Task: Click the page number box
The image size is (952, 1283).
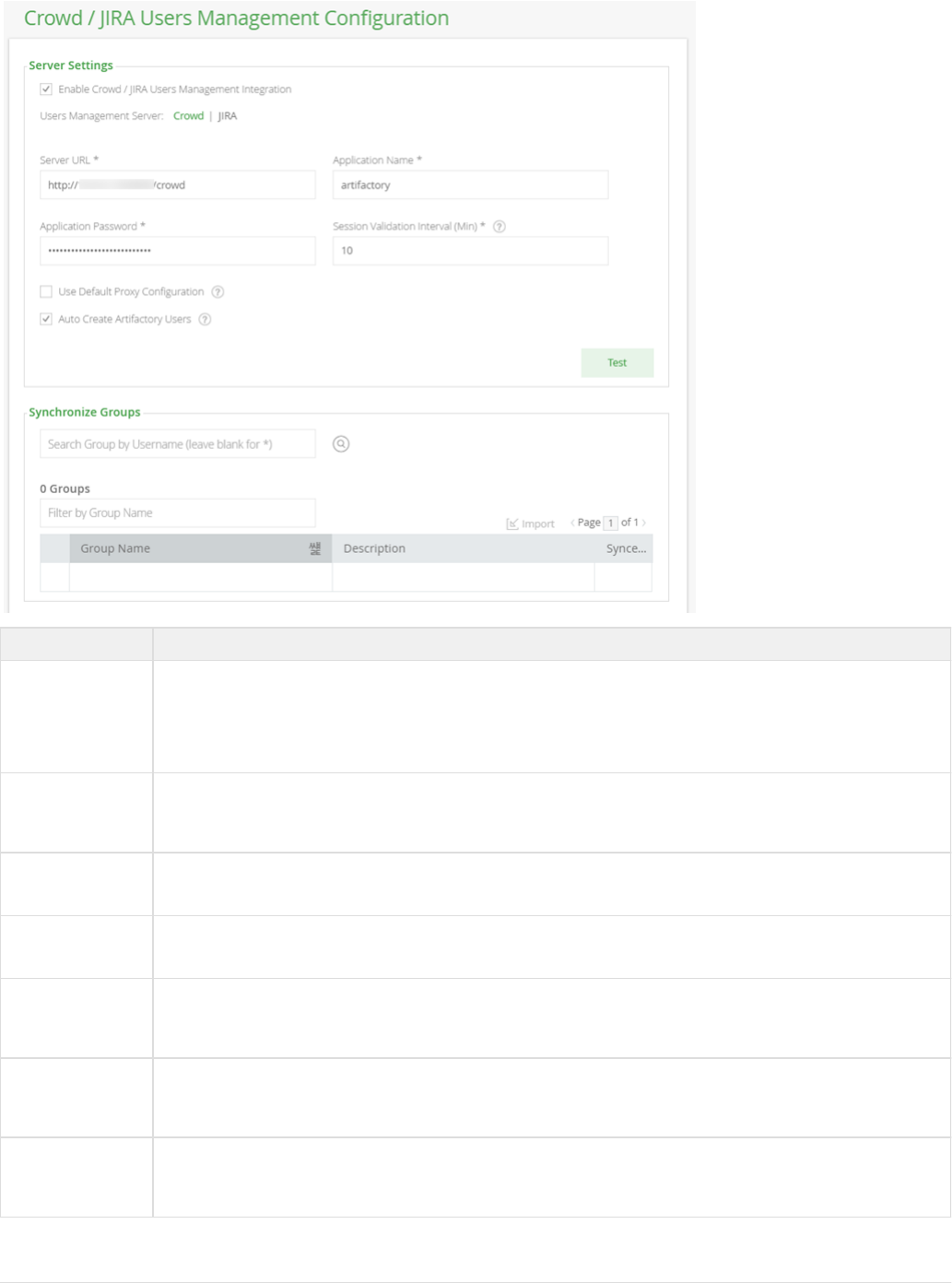Action: pyautogui.click(x=610, y=523)
